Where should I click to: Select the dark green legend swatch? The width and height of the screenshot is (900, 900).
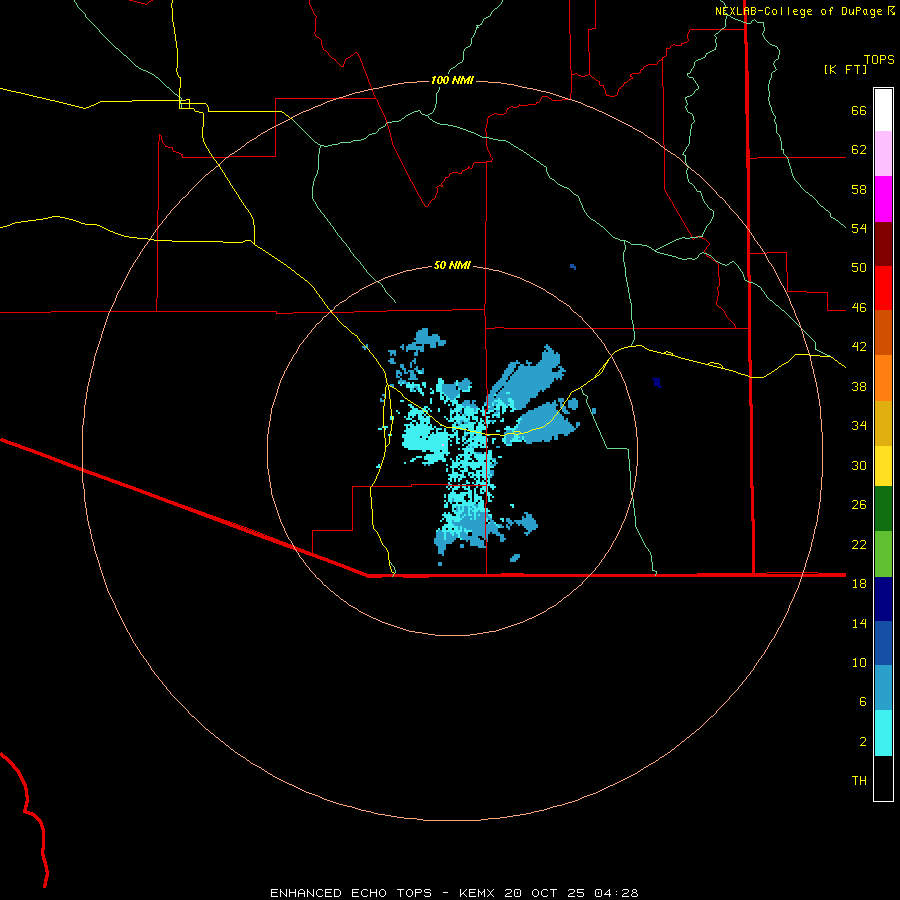[883, 509]
